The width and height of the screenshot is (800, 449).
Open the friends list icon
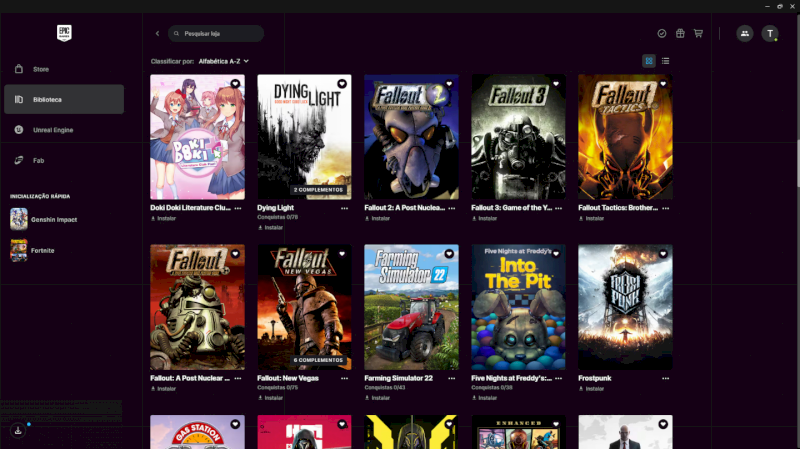tap(745, 33)
